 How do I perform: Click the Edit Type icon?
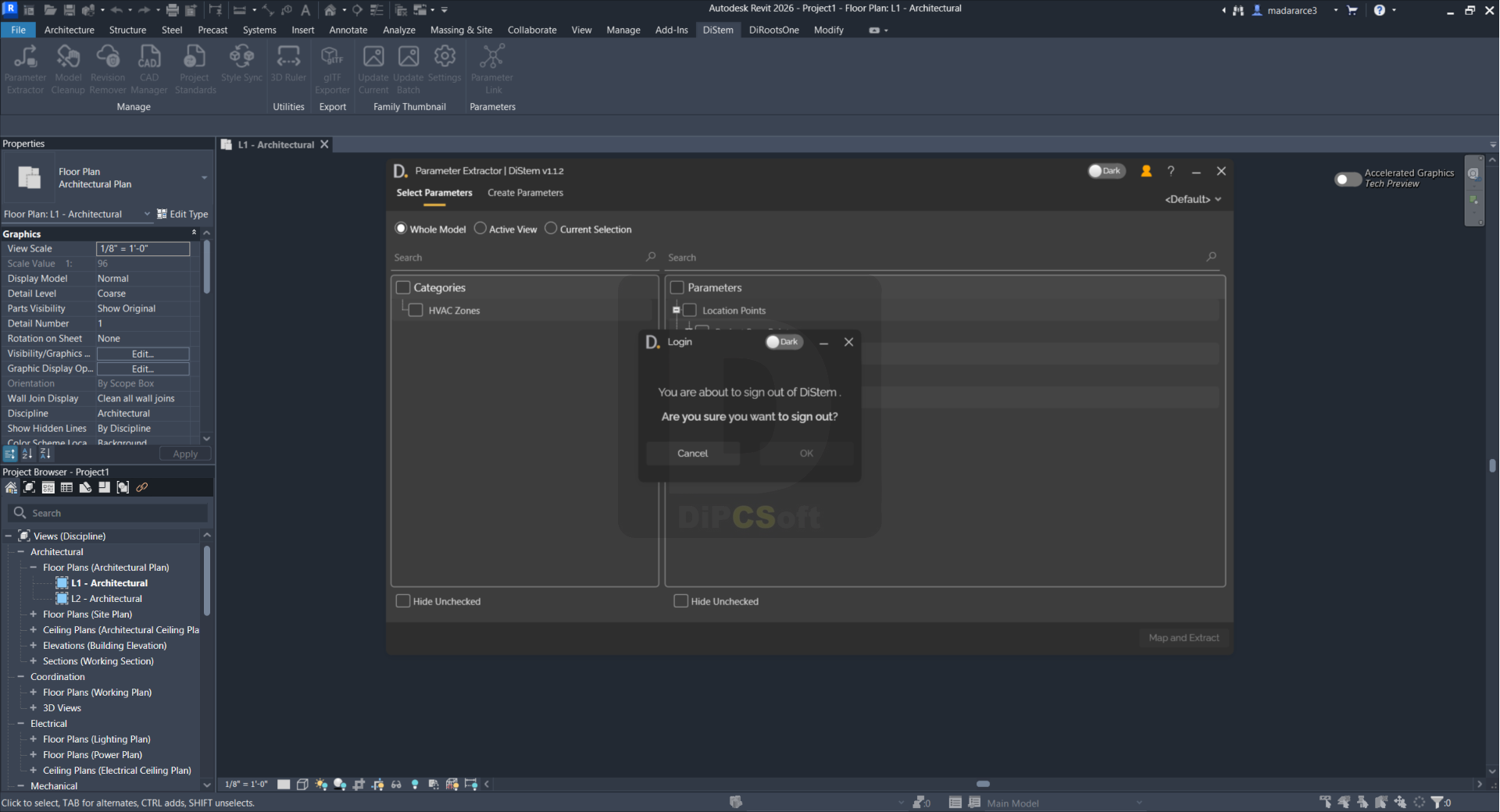coord(162,214)
